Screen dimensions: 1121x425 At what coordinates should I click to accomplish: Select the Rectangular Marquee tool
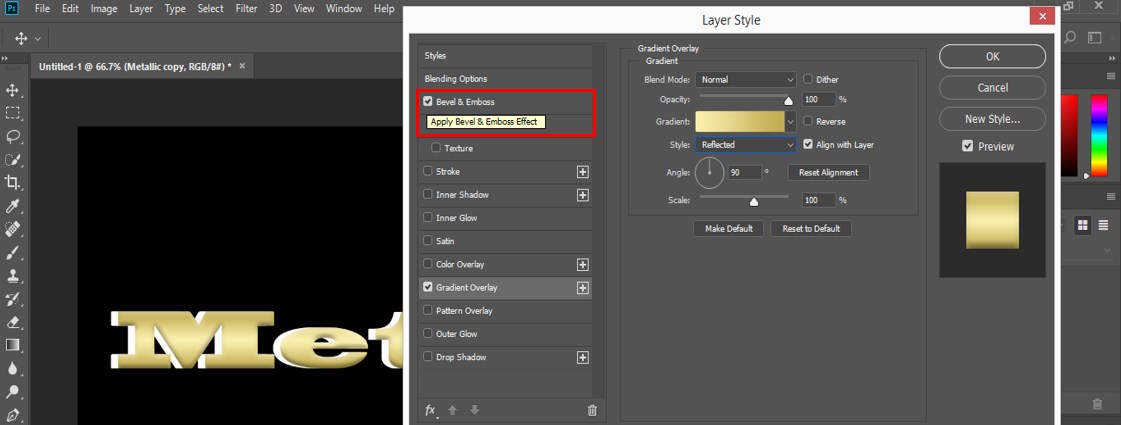point(12,113)
